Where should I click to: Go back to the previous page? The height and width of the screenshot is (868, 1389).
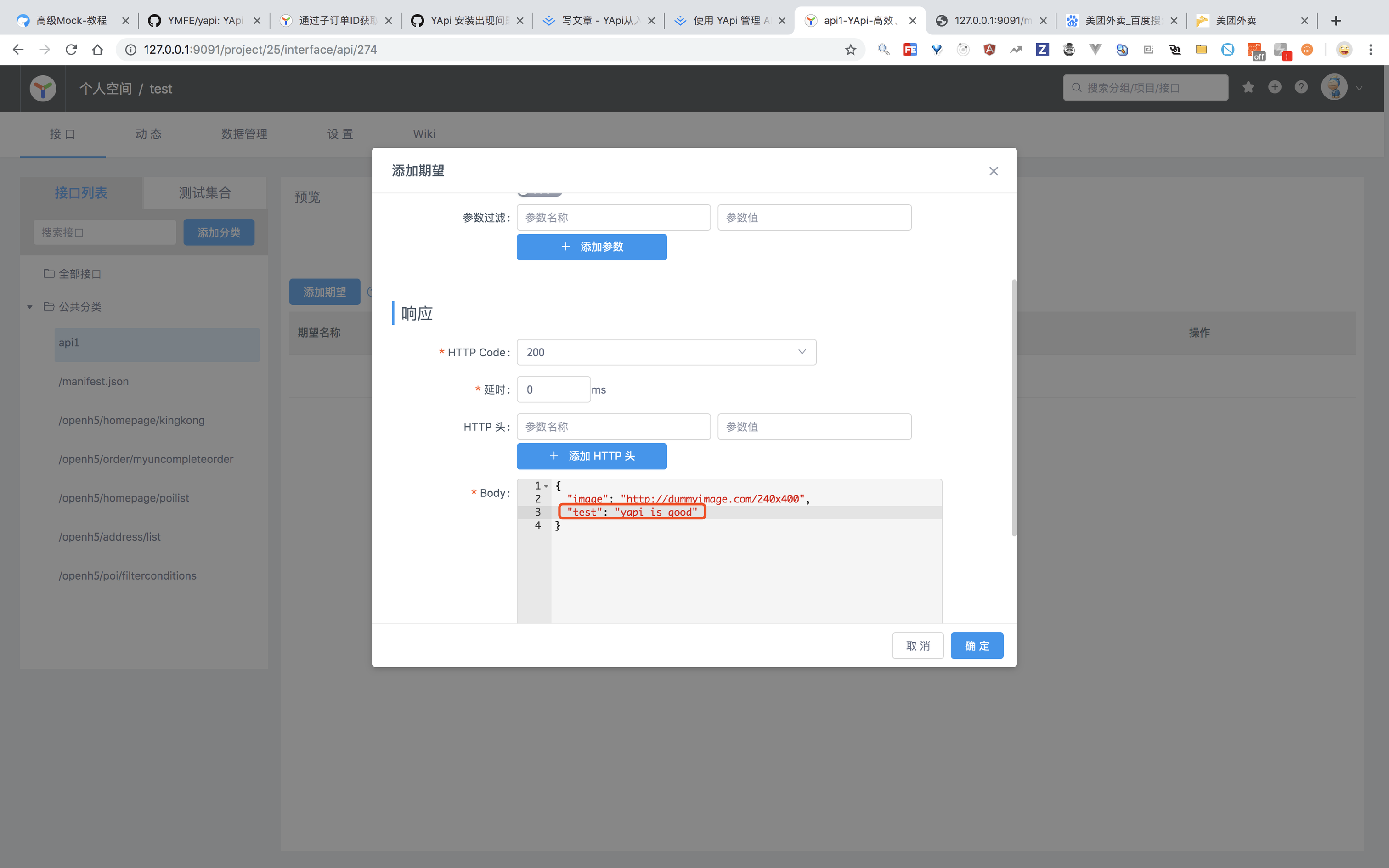[18, 50]
